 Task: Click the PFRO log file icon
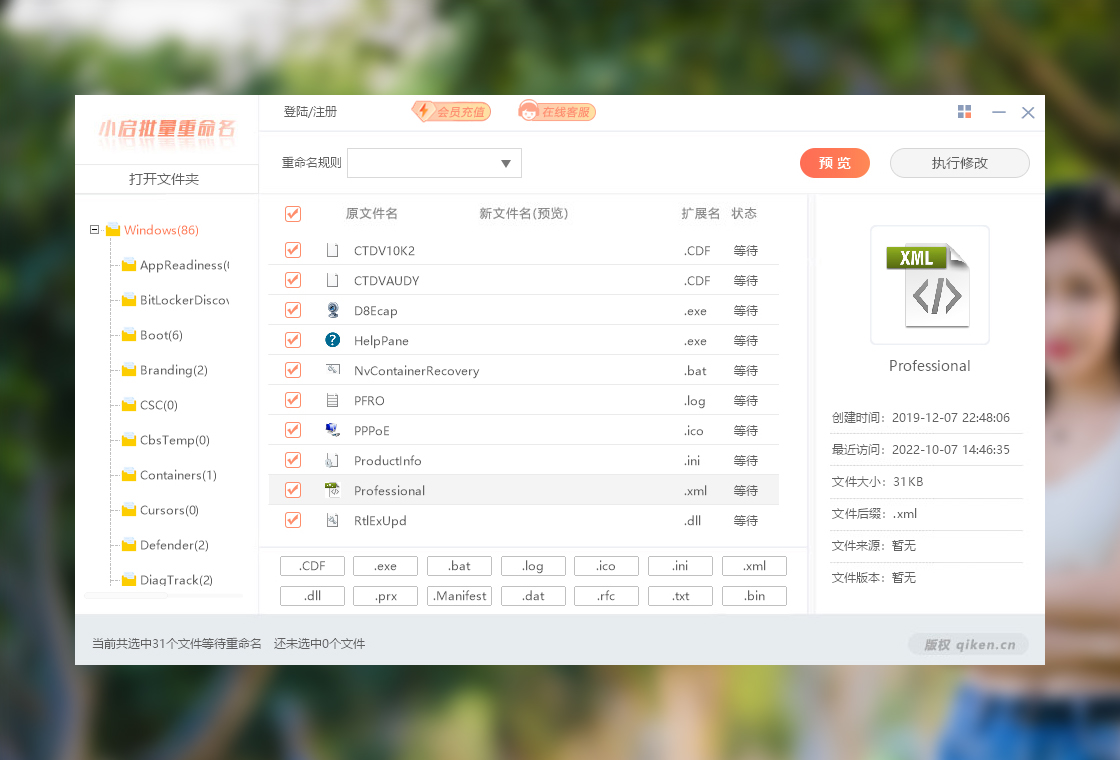coord(332,400)
